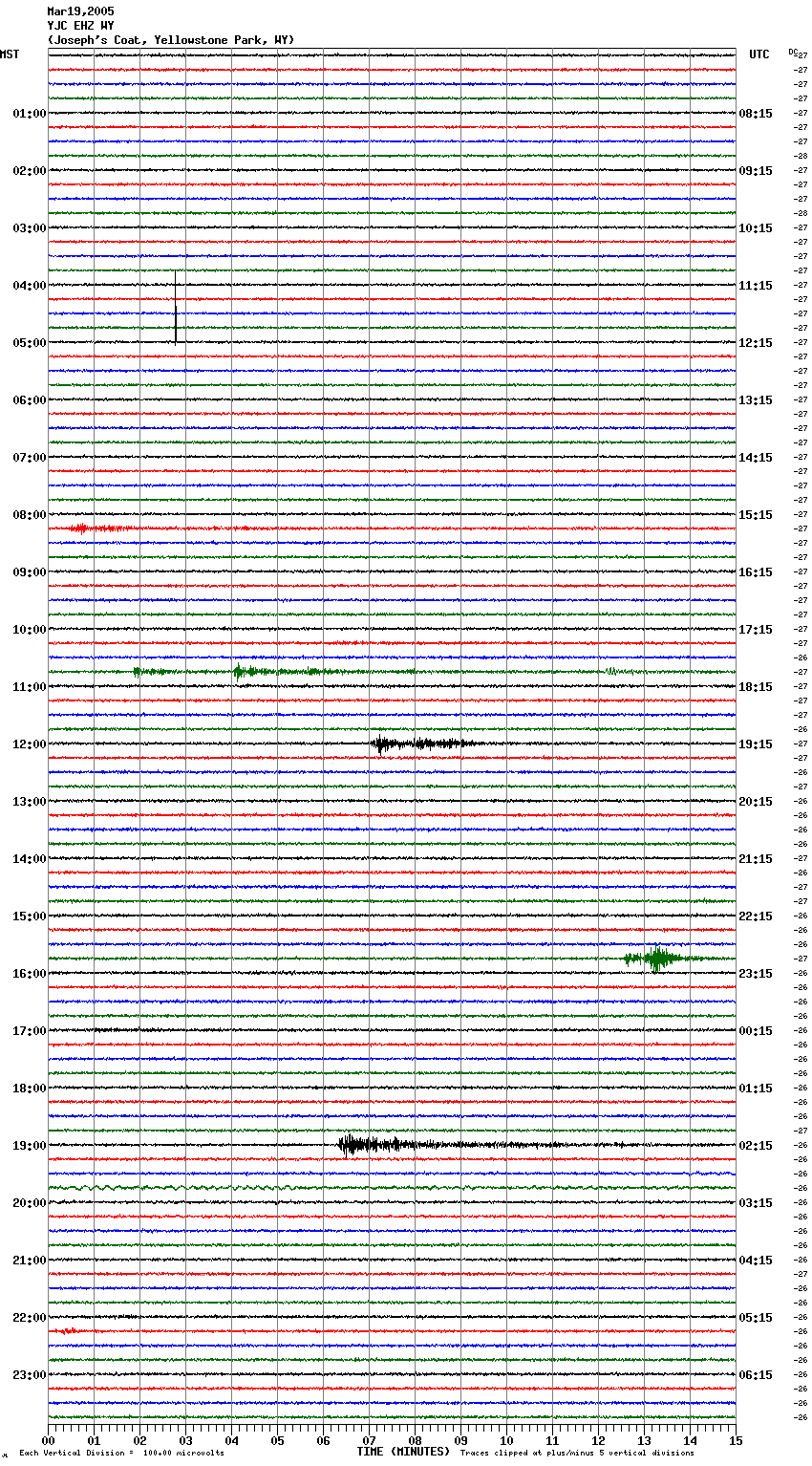Click the 05 minute tick label

(x=277, y=1440)
